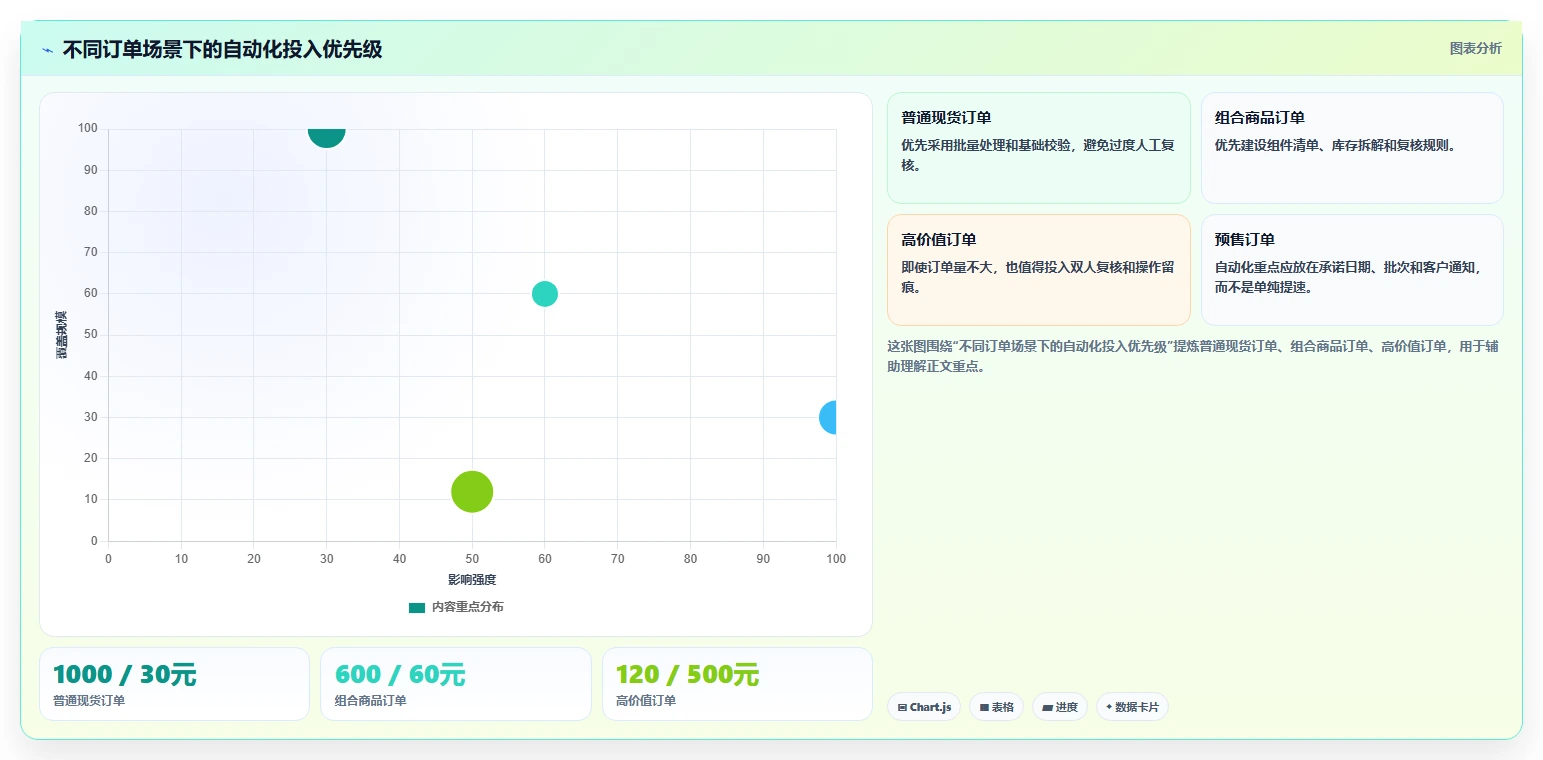Select the Chart.js tag
Viewport: 1543px width, 760px height.
pos(924,707)
